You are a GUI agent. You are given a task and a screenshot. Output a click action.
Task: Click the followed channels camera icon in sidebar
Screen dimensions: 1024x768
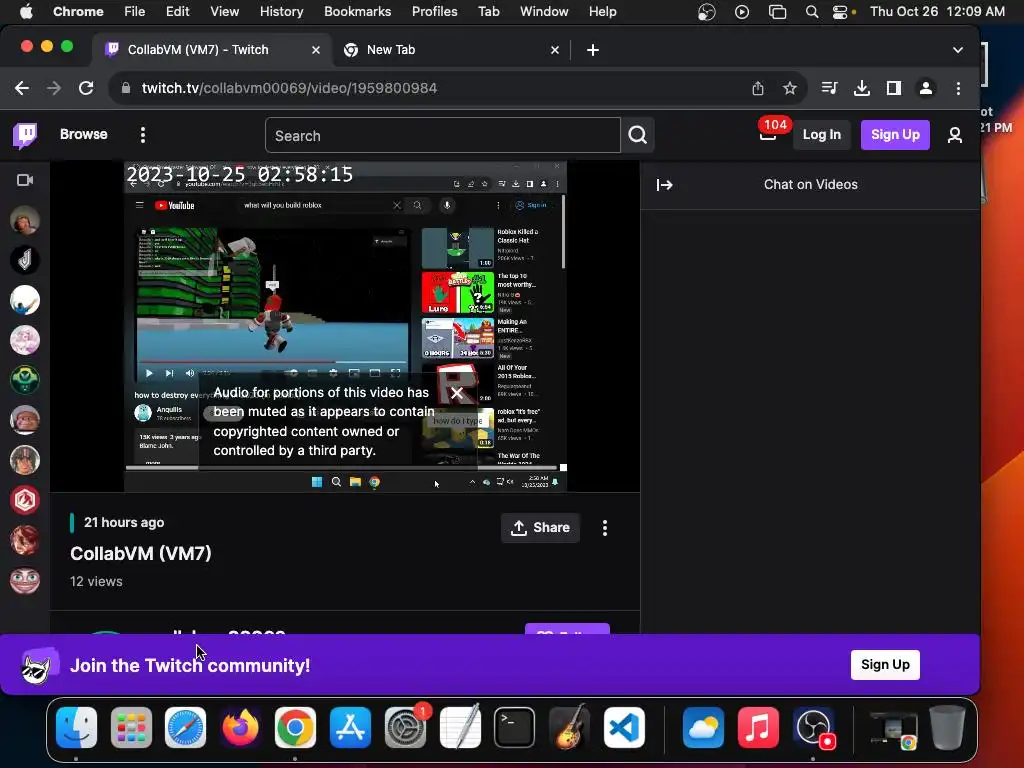point(25,180)
